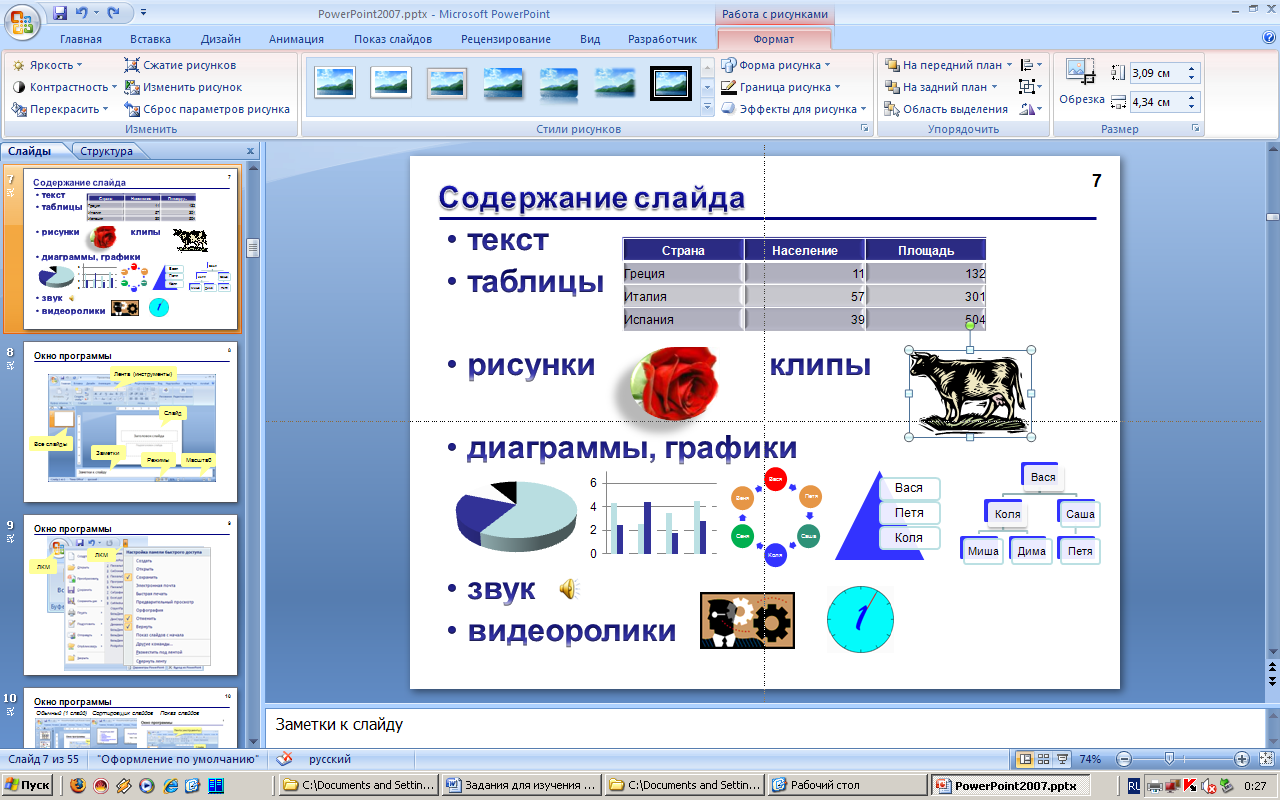Close the slides panel with X
Screen dimensions: 1280x800
click(250, 152)
